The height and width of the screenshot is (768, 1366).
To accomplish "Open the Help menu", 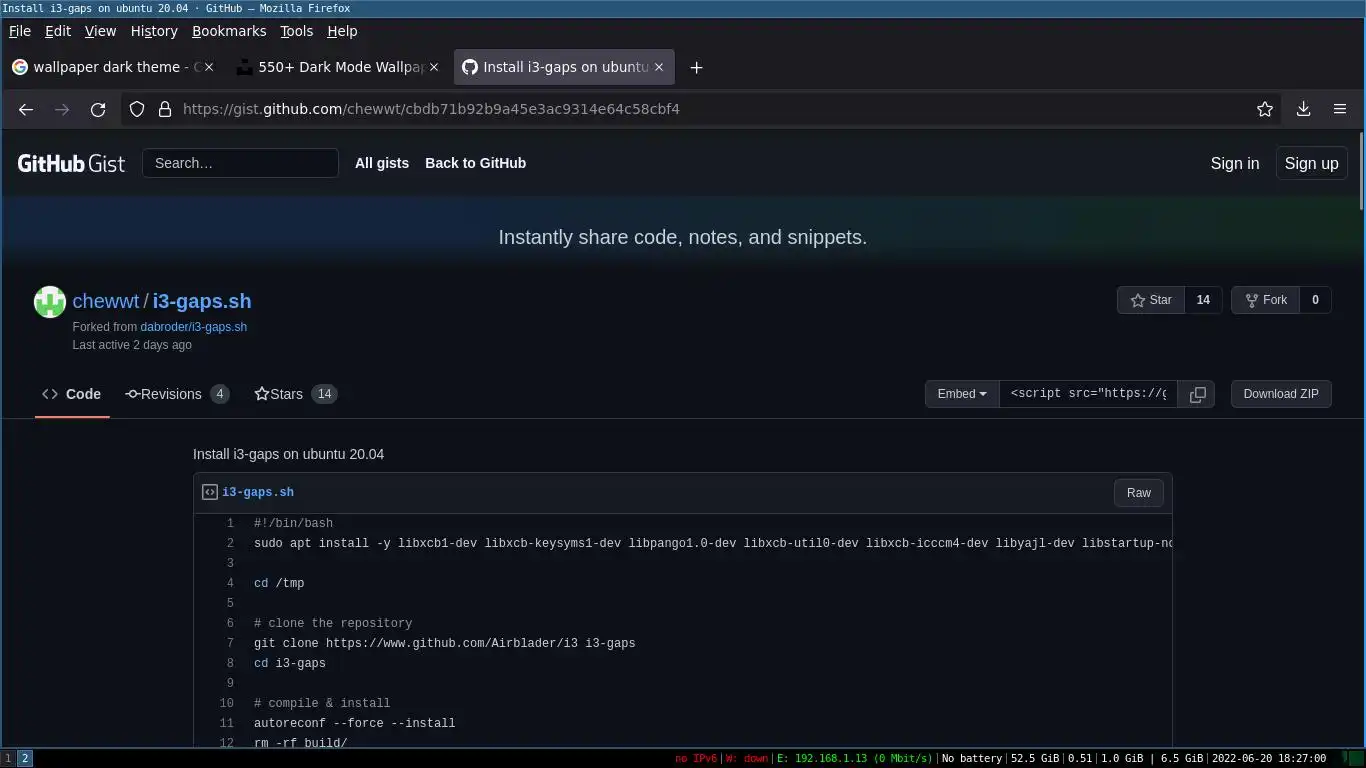I will tap(342, 31).
